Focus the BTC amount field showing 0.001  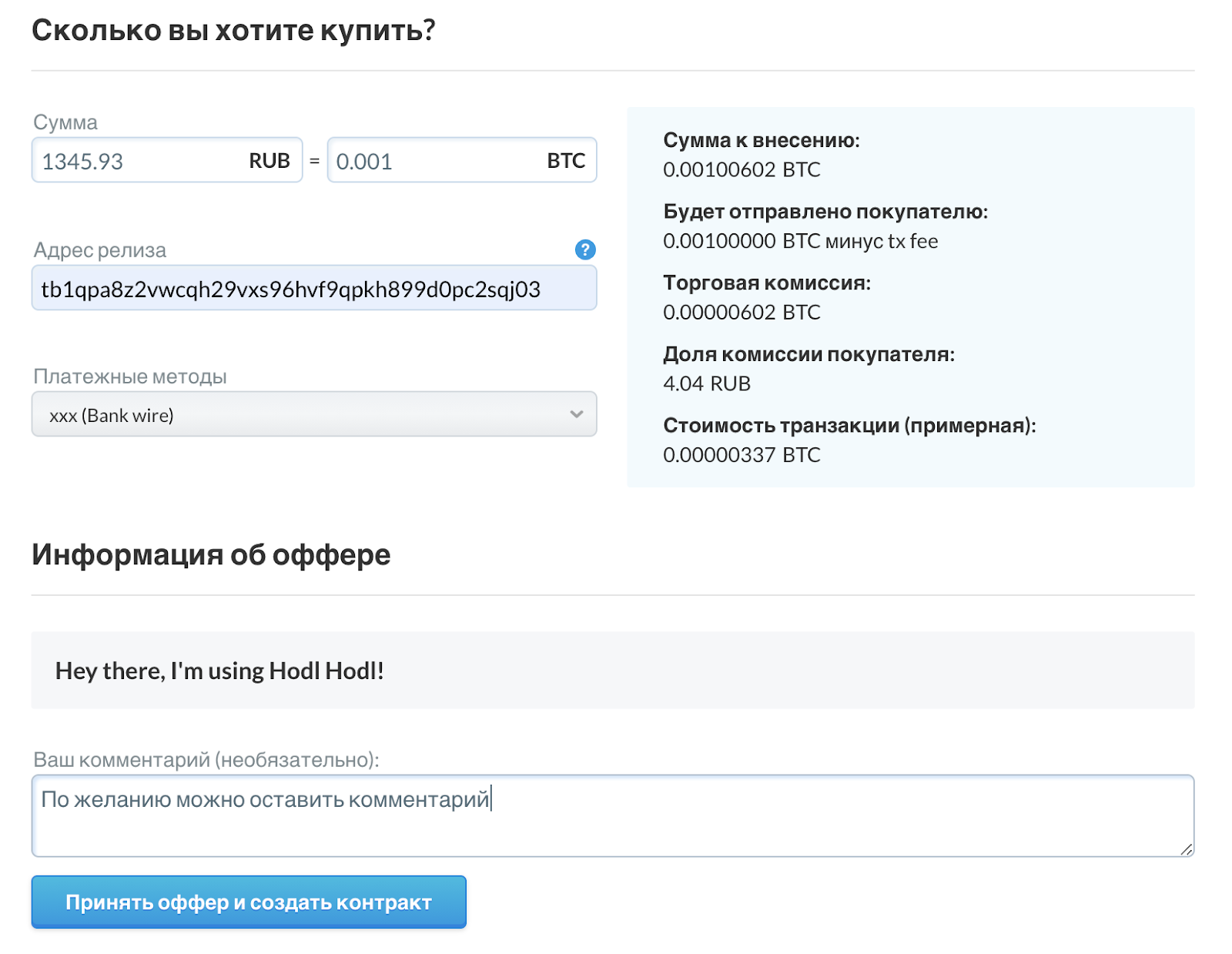431,161
